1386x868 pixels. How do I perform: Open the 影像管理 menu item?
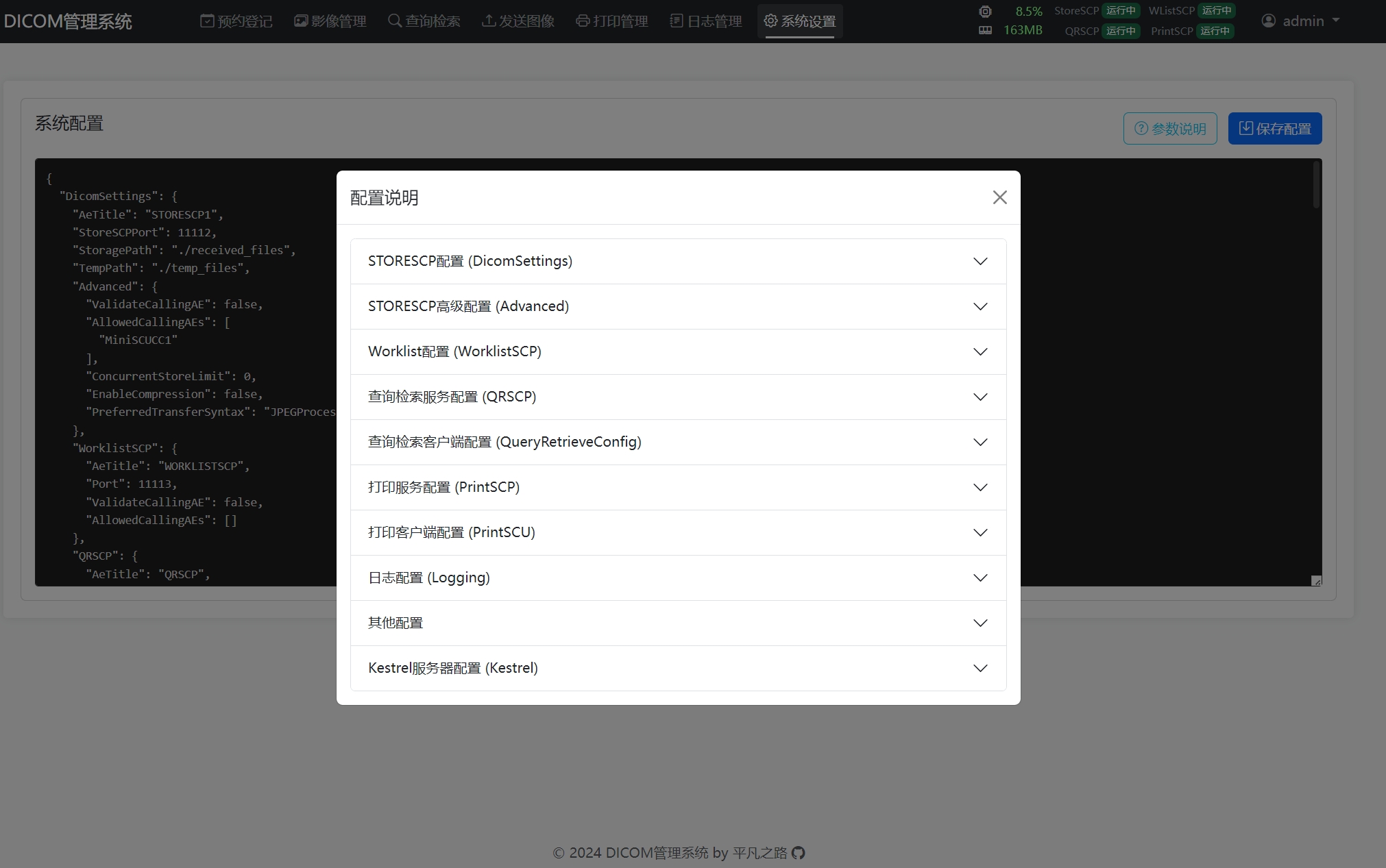[x=330, y=21]
